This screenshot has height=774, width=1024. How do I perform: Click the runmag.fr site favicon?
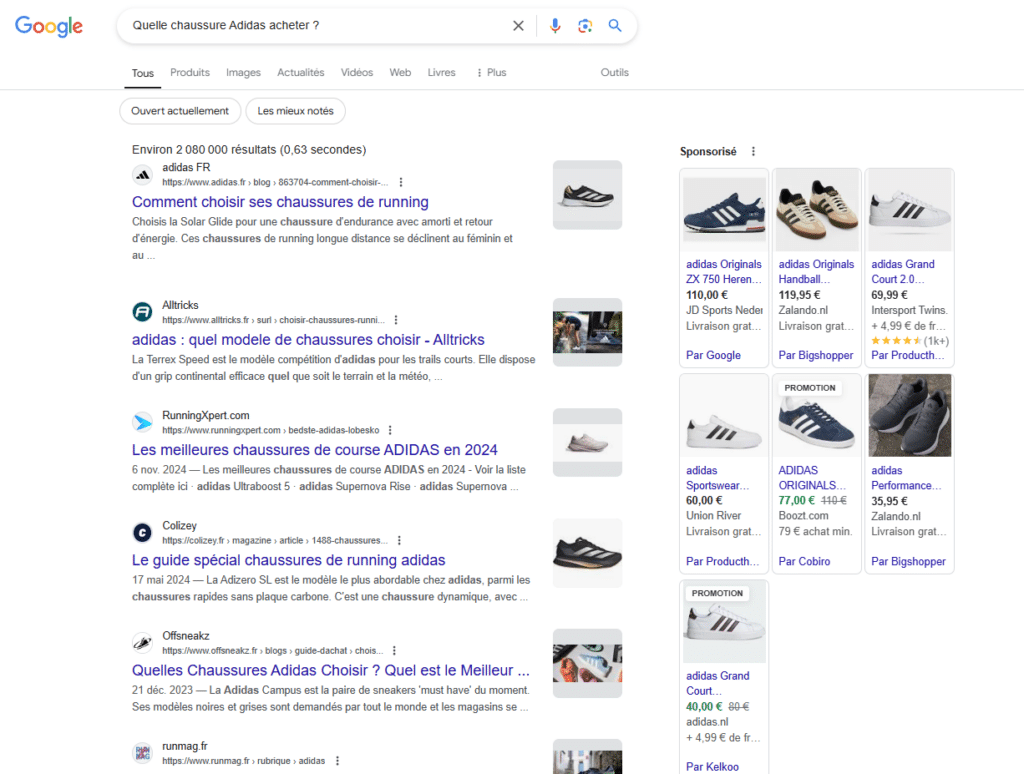pos(142,753)
